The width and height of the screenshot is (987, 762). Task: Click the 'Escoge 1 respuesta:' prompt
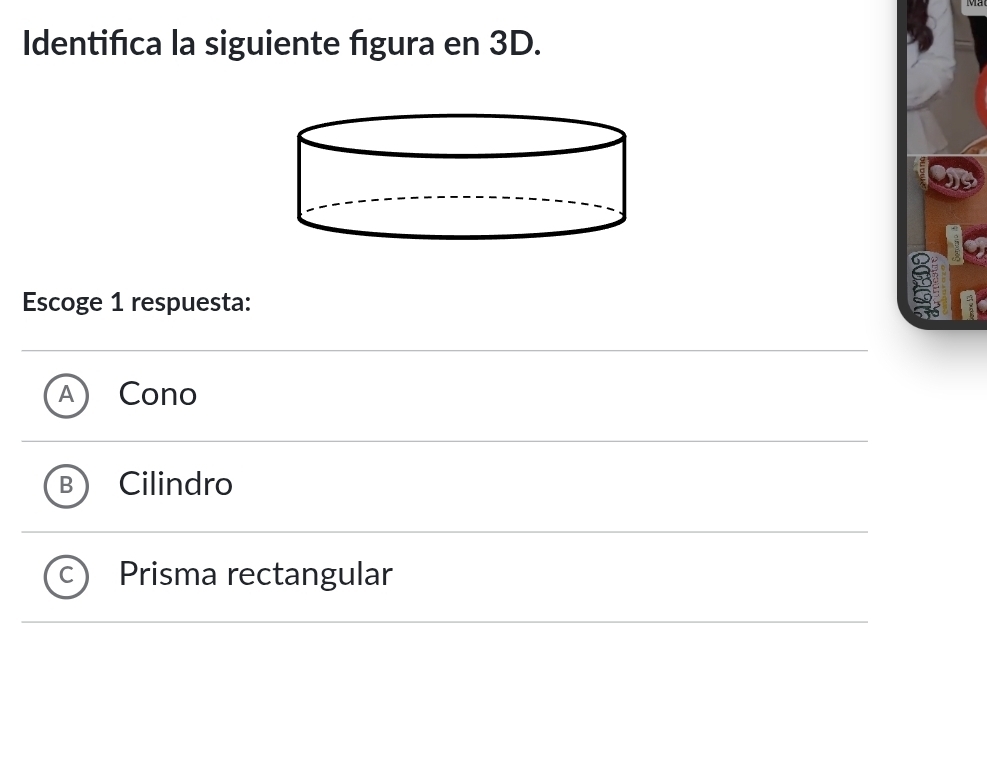137,302
